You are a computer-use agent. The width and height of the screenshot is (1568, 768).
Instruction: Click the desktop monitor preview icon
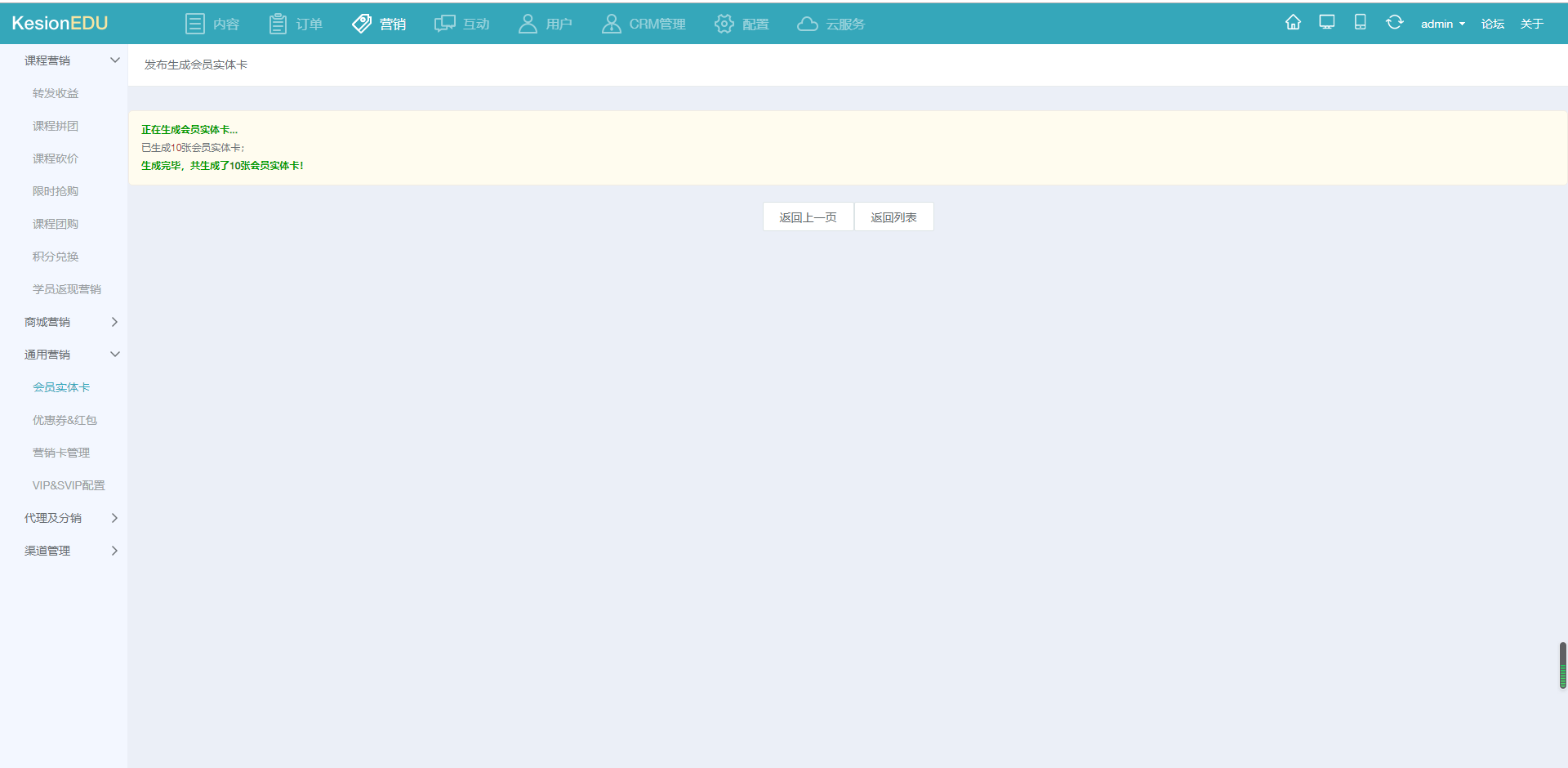1327,23
